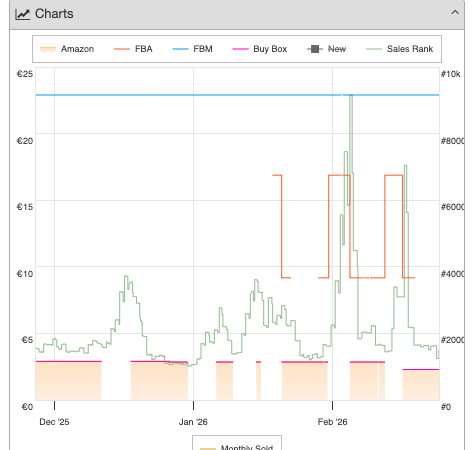Click the #0 rank axis label
This screenshot has height=450, width=474.
(446, 407)
